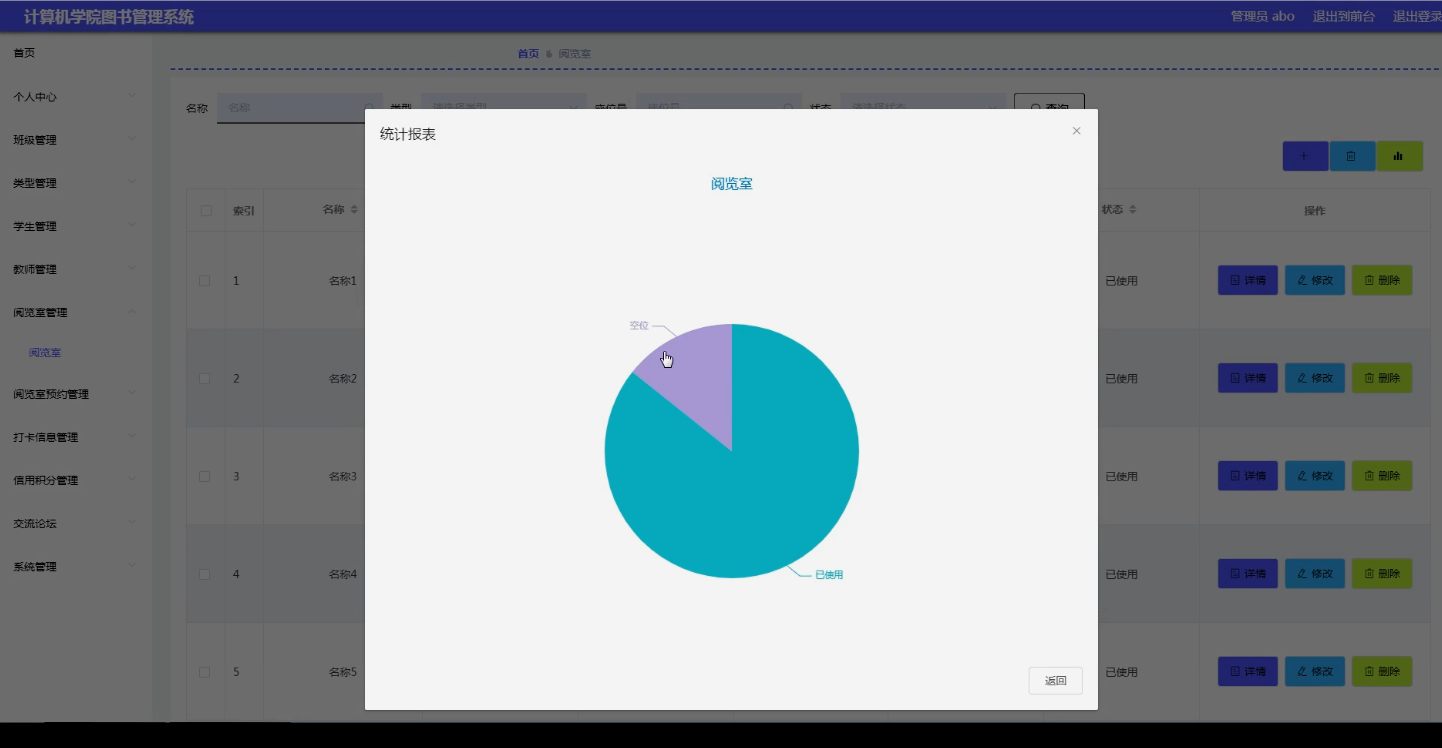Viewport: 1442px width, 748px height.
Task: Click the 名称3 cell in the table
Action: (343, 477)
